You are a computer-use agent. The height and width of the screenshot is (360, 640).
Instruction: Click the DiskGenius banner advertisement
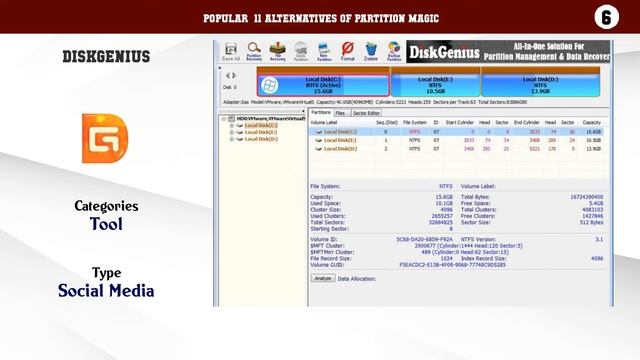[508, 51]
